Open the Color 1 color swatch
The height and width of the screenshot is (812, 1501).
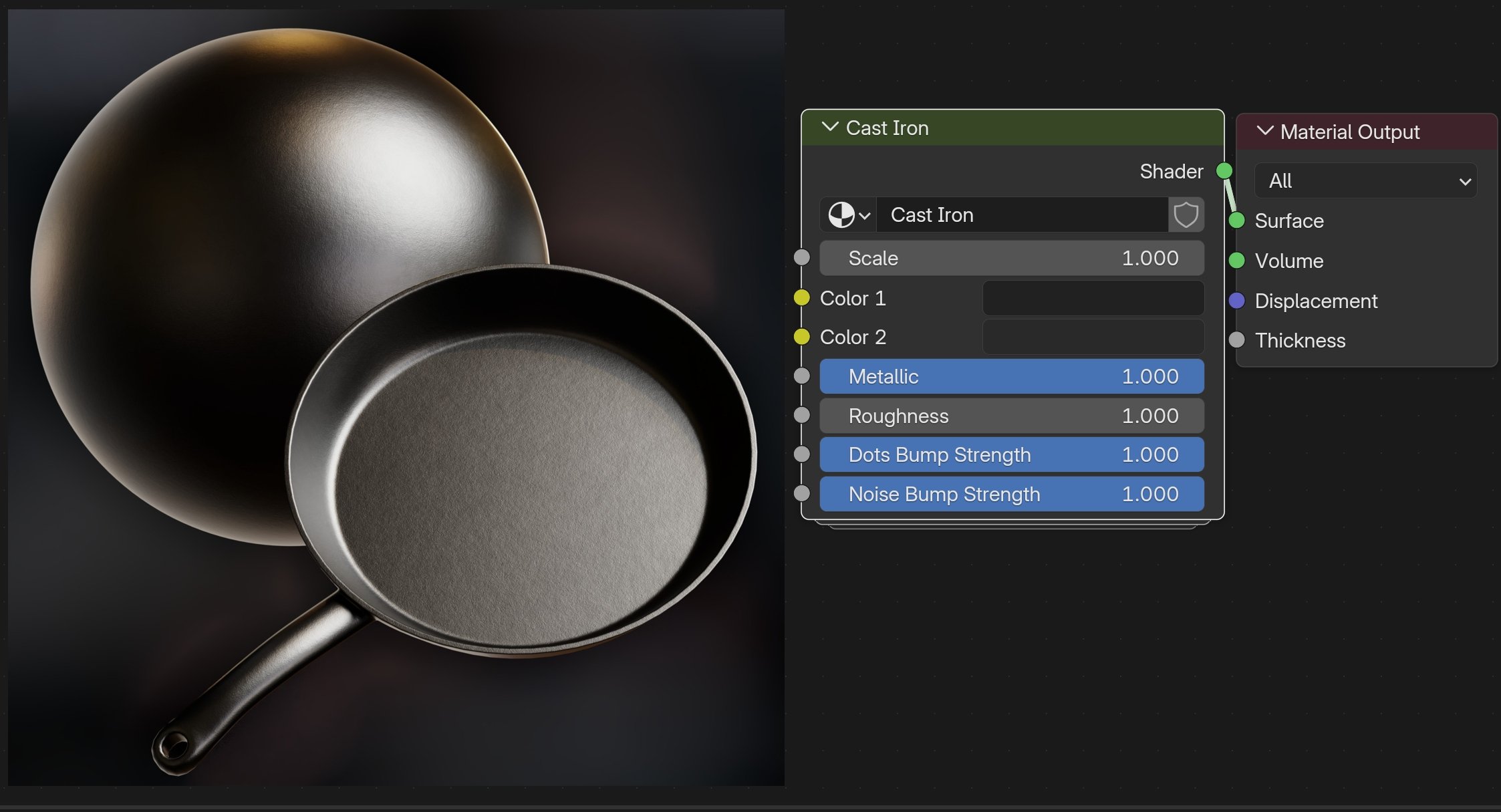1093,298
